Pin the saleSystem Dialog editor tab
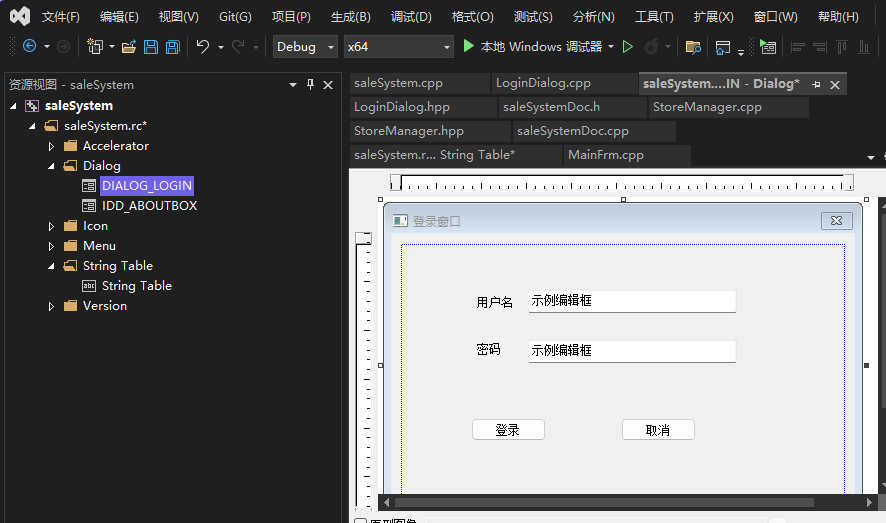The image size is (886, 523). (816, 84)
